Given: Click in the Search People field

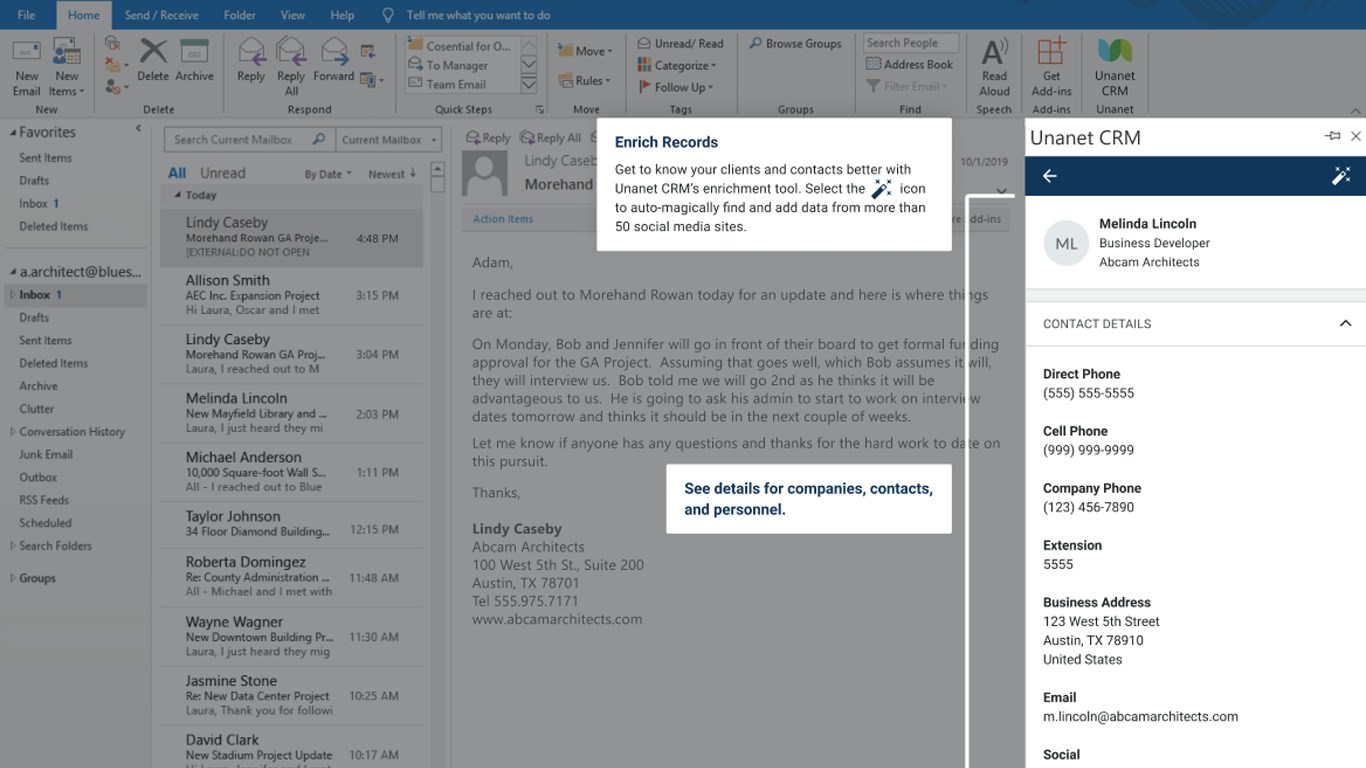Looking at the screenshot, I should click(910, 43).
